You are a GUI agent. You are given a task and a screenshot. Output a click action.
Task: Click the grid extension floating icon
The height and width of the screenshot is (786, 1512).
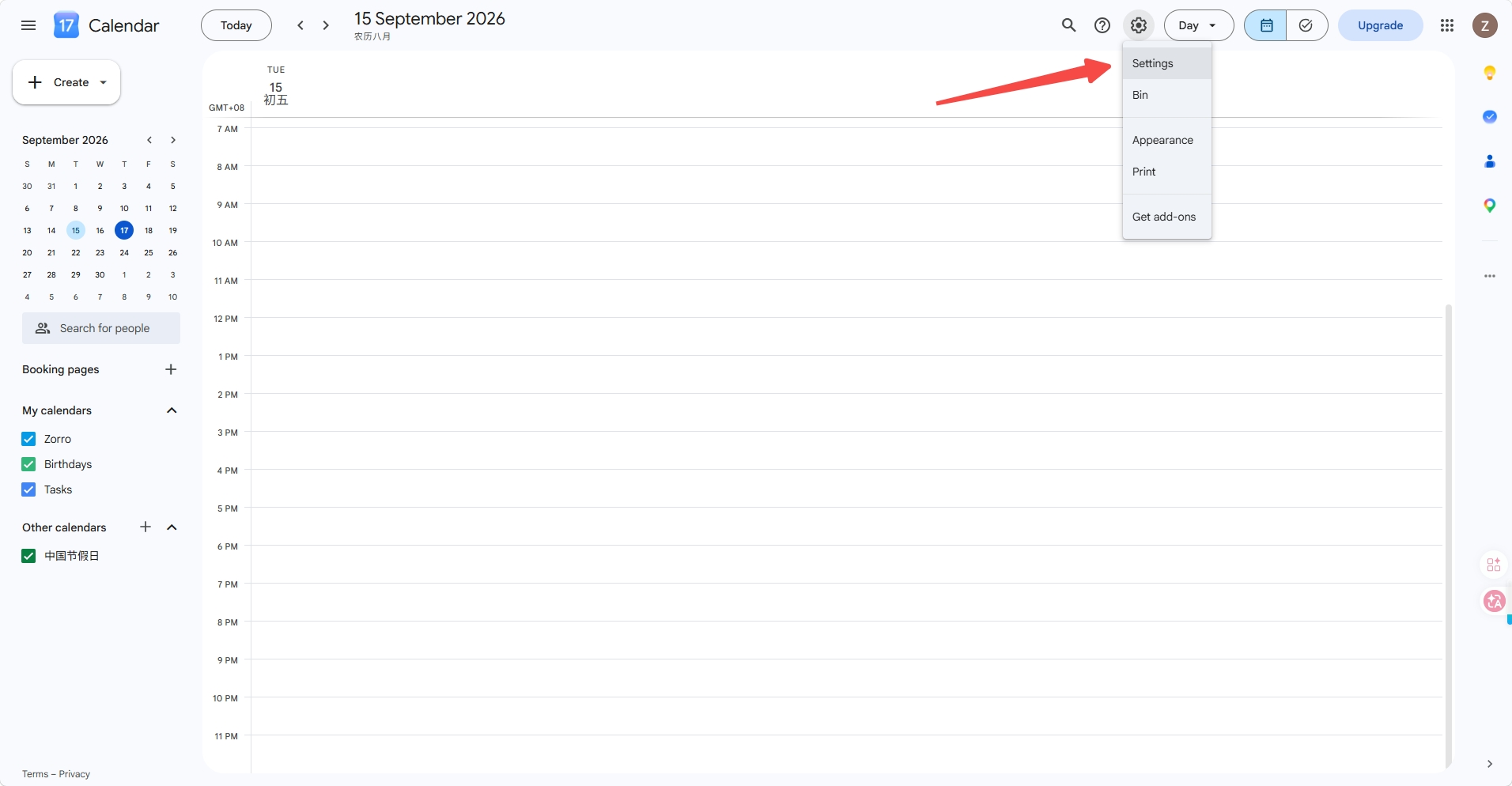pos(1494,565)
